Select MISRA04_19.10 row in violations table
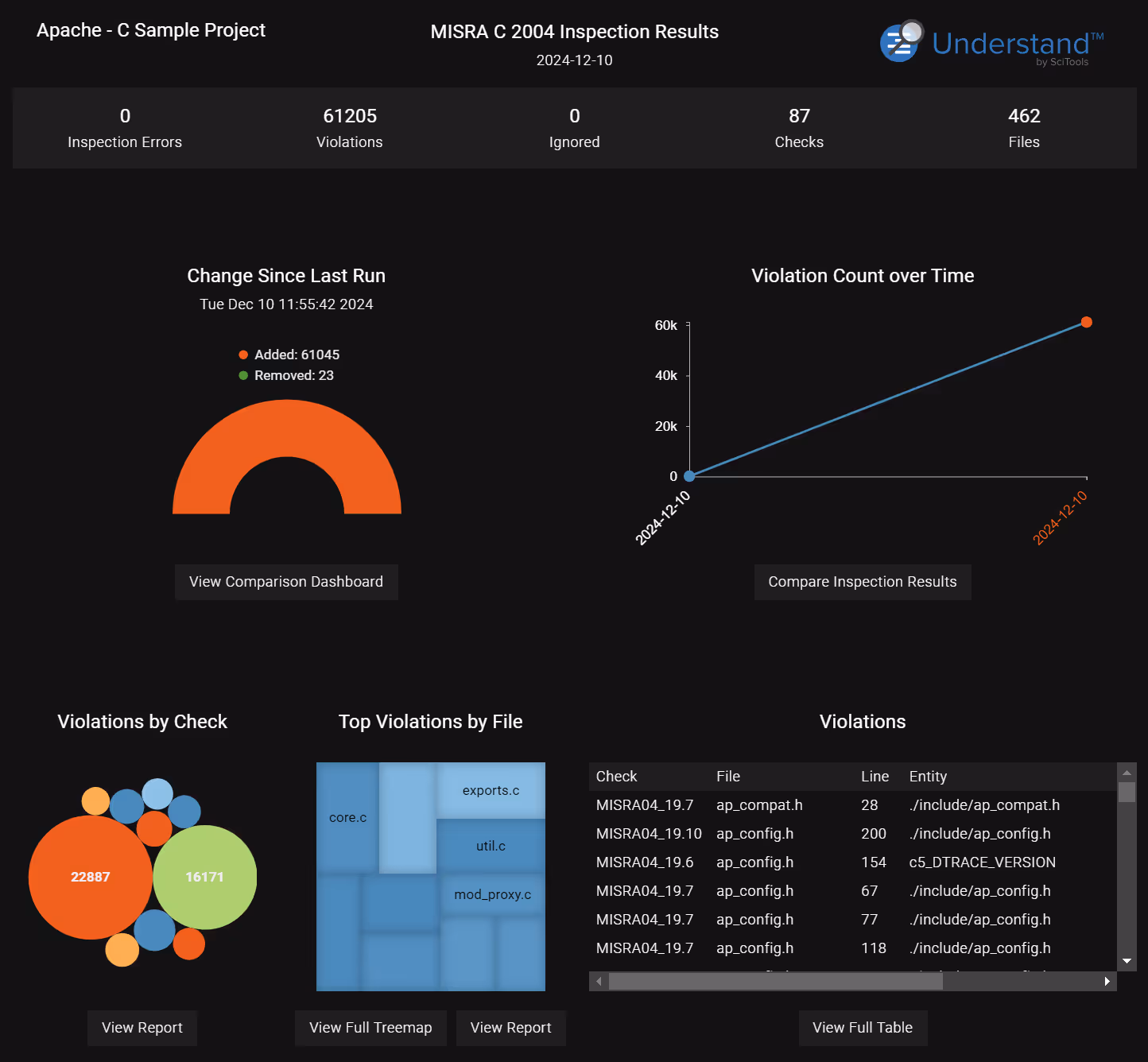 (852, 834)
